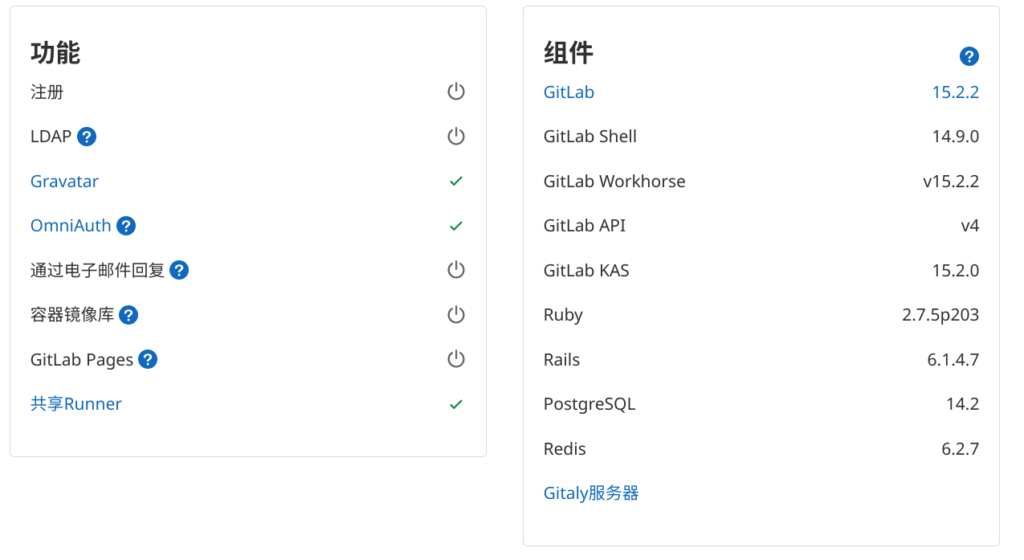Click the help icon next to 容器镜像库
Viewport: 1024px width, 560px height.
tap(128, 315)
